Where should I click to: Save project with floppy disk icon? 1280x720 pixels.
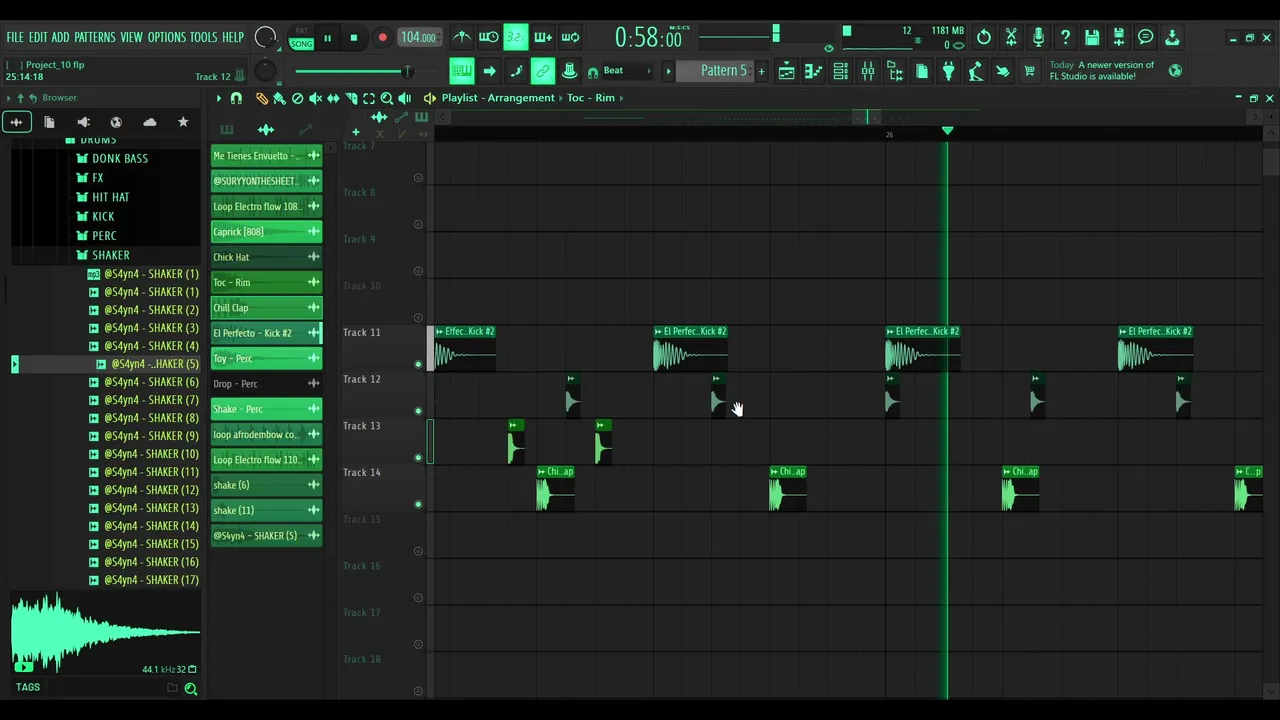tap(1092, 38)
